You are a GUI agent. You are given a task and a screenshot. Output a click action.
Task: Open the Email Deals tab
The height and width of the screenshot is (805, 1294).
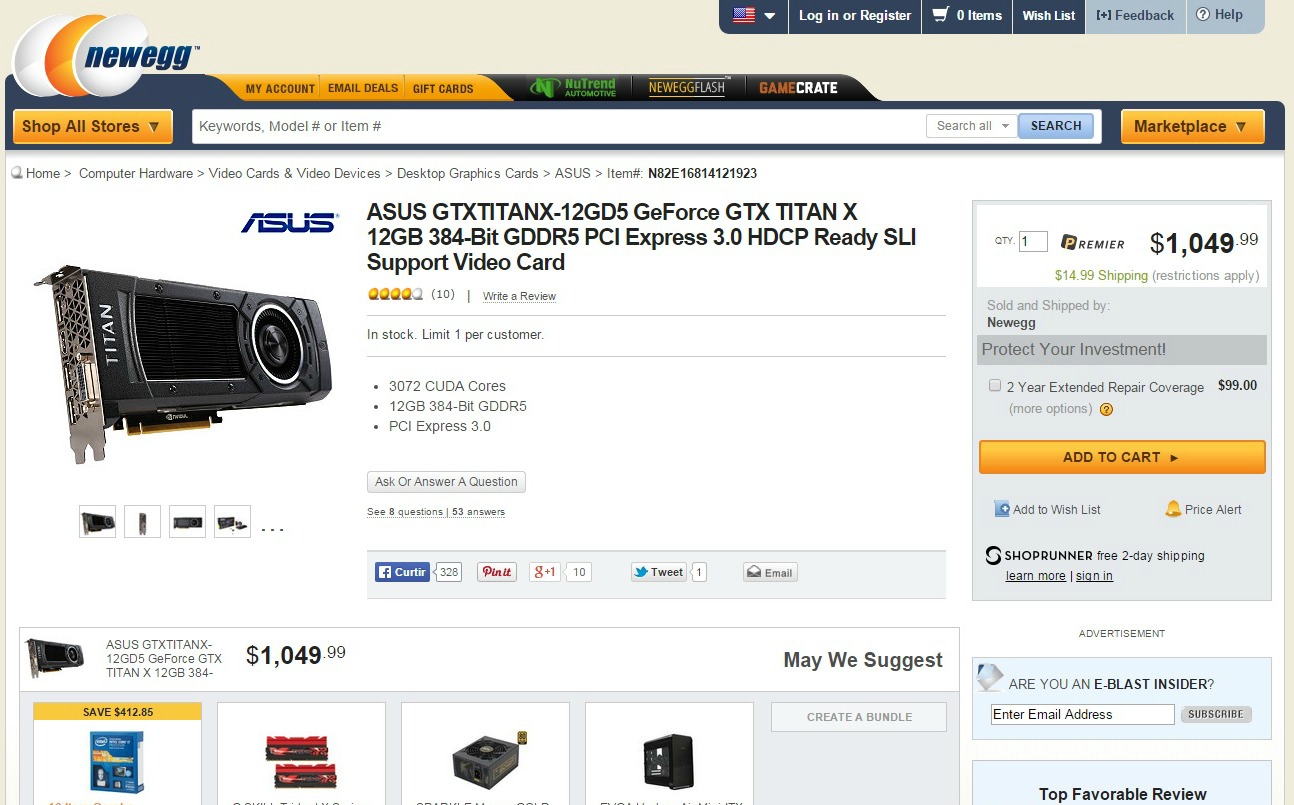363,88
